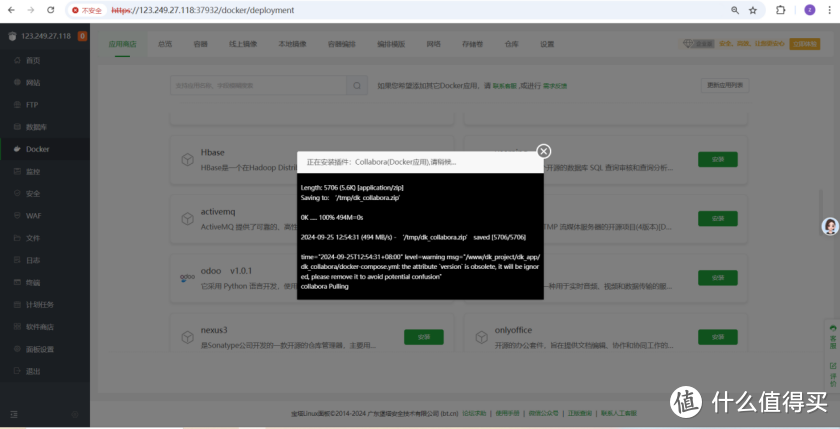Open the 需求反馈 link
This screenshot has width=840, height=429.
pos(555,86)
